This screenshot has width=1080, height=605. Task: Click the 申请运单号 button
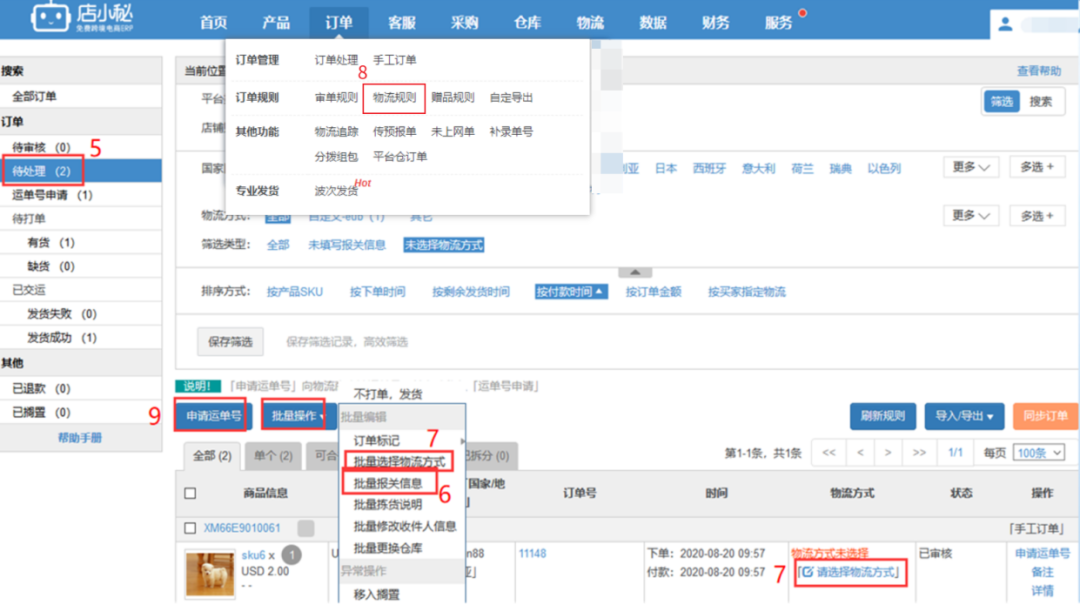[213, 416]
